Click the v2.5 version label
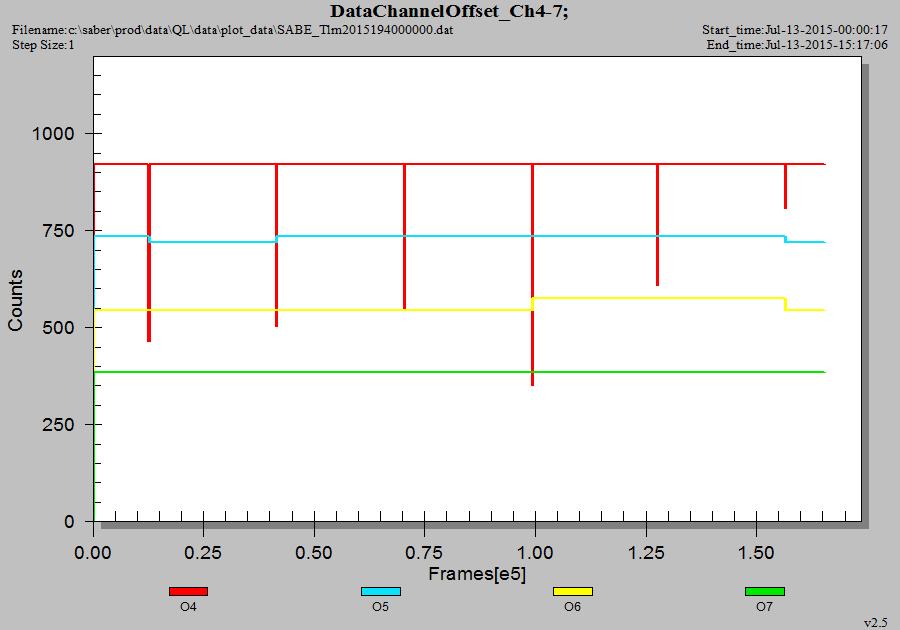 pyautogui.click(x=876, y=623)
